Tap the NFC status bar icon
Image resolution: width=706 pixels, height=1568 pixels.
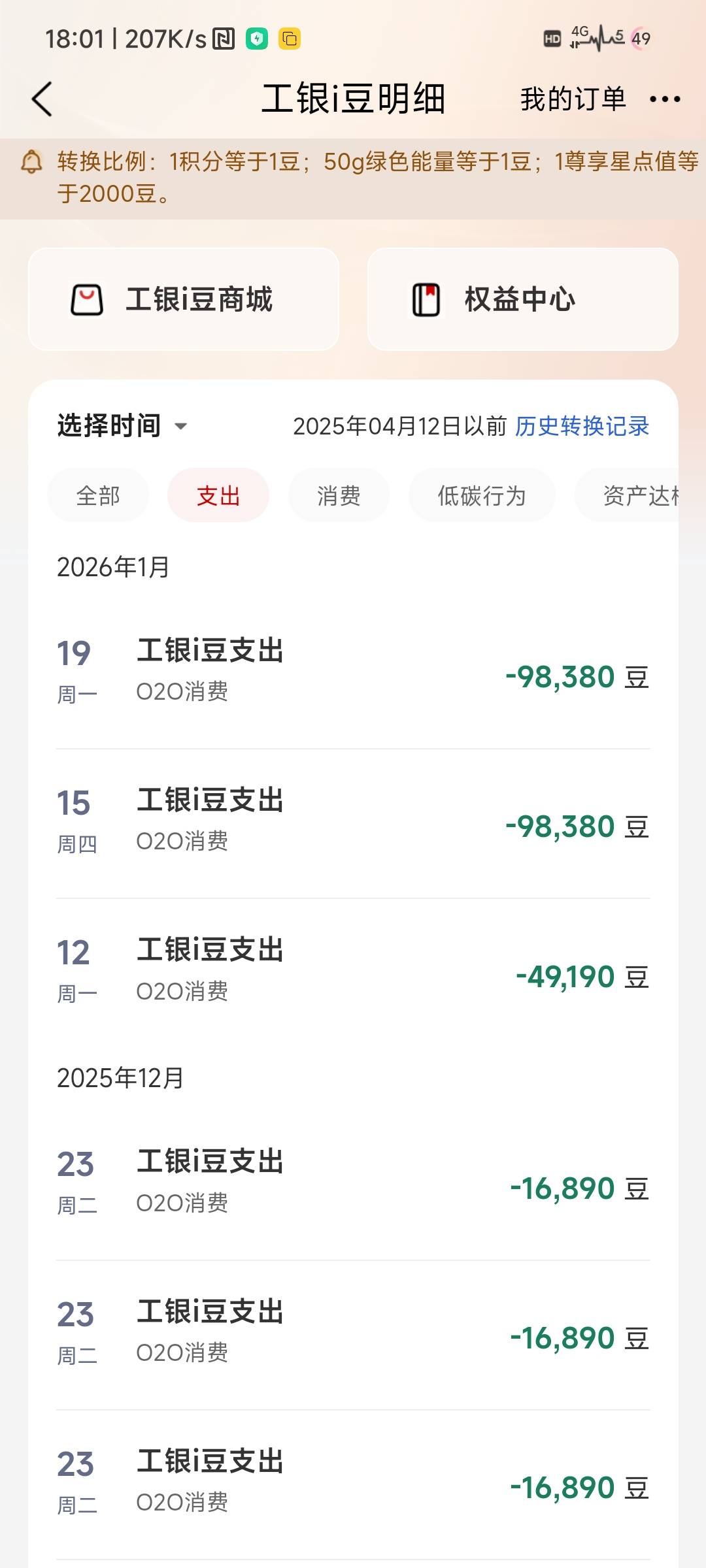pyautogui.click(x=224, y=39)
